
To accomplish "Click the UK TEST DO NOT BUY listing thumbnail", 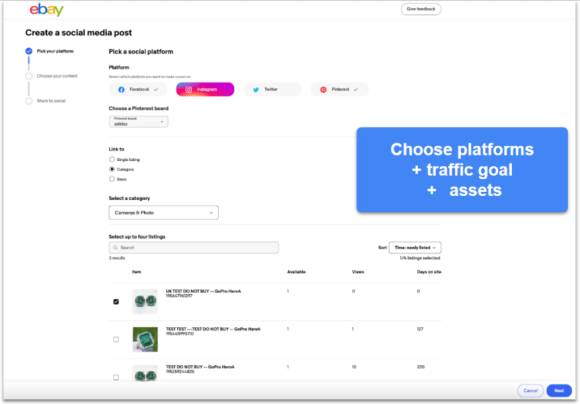I will (145, 302).
